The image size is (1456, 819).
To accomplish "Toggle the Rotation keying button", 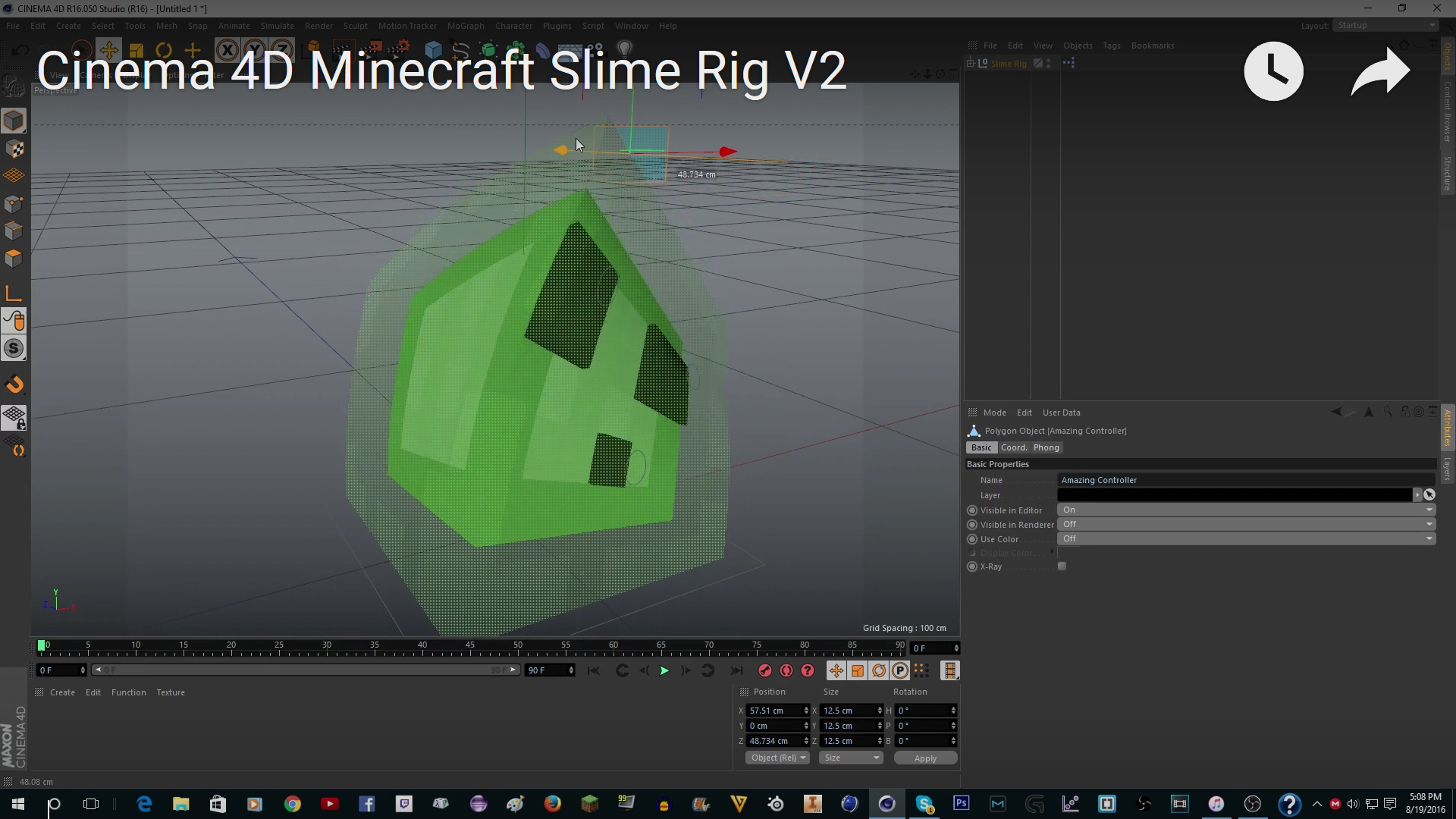I will 879,670.
